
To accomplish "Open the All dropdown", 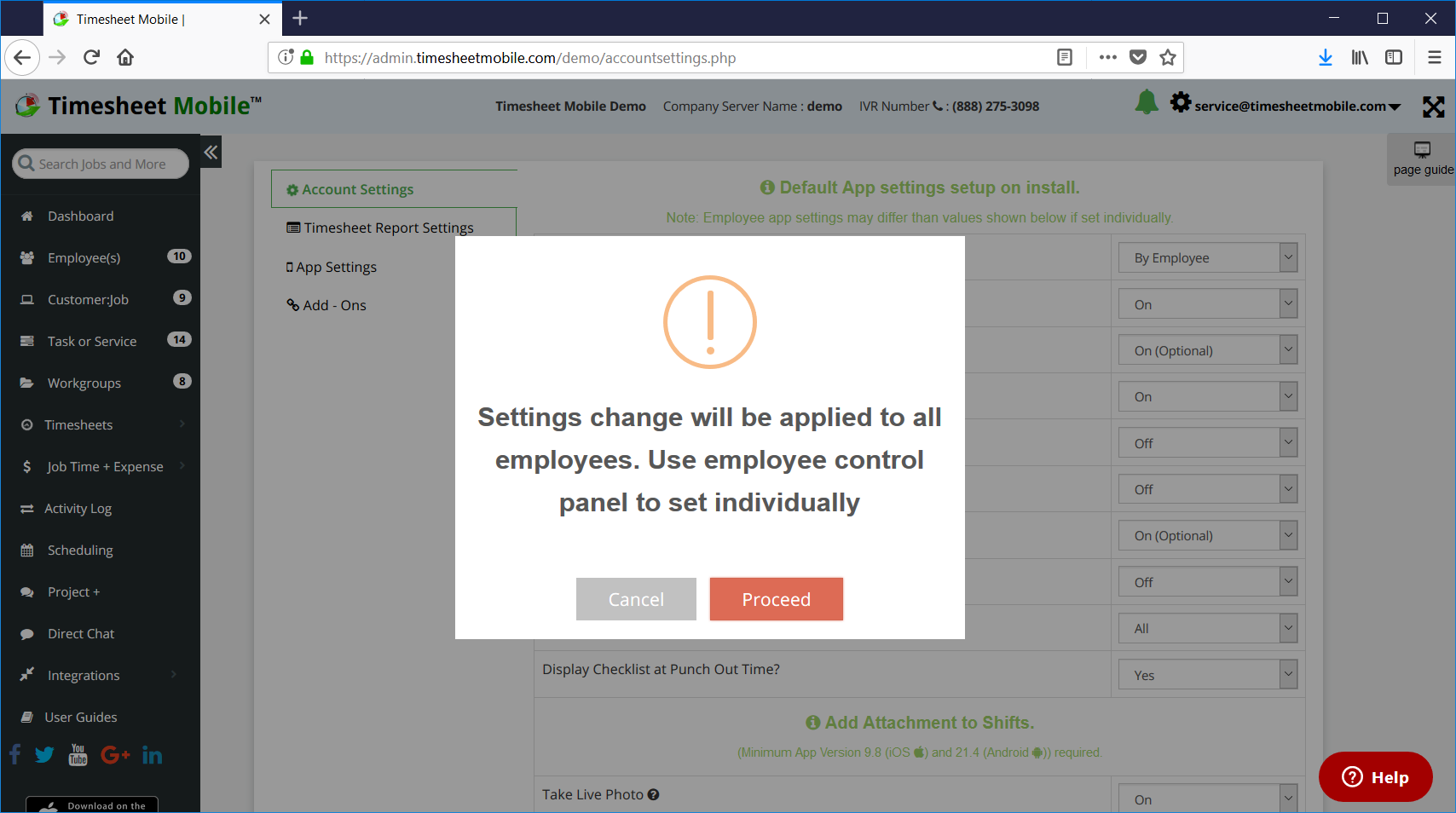I will 1208,628.
